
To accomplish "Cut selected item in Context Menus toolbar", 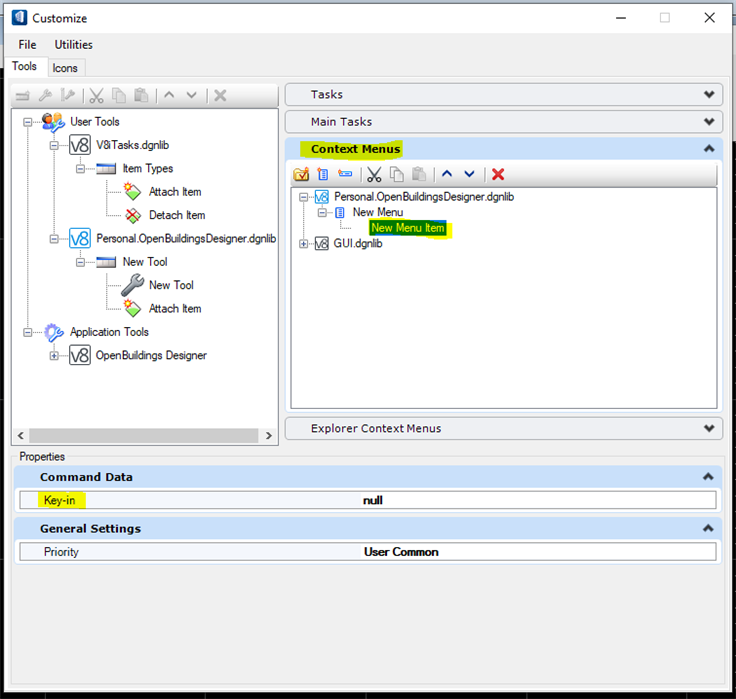I will point(374,175).
